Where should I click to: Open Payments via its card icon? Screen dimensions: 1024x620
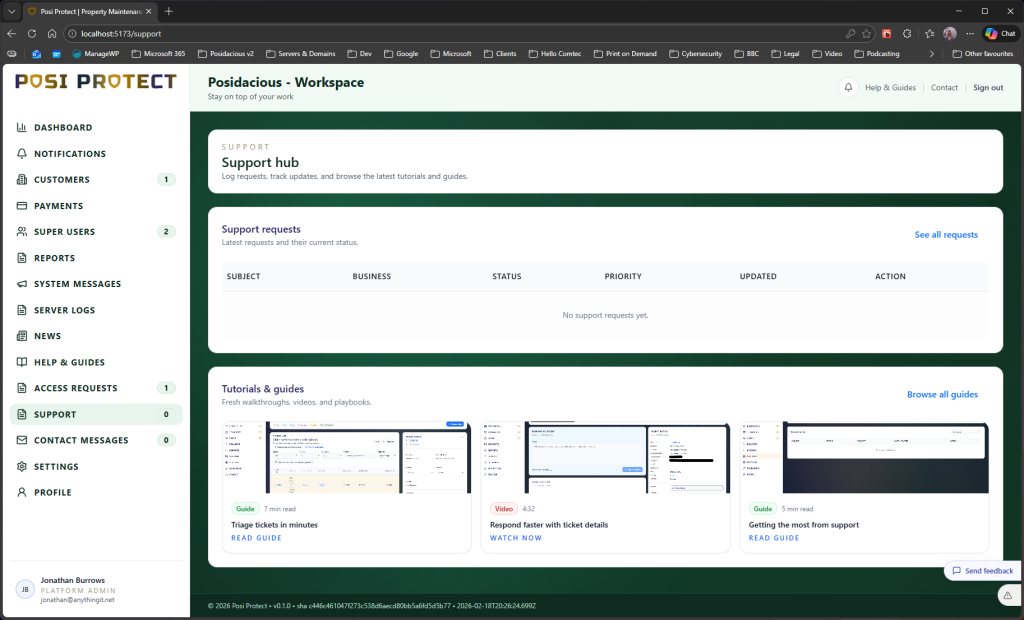pos(22,206)
